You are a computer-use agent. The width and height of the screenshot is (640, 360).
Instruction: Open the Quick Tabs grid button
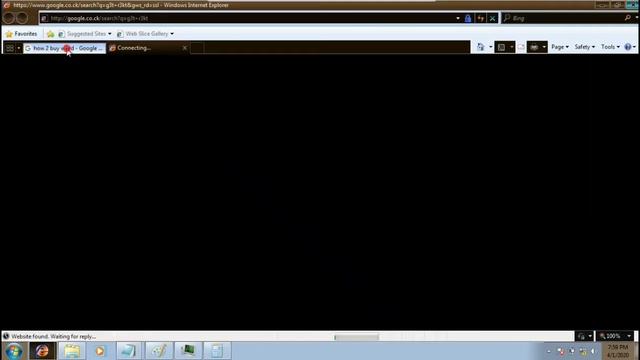click(x=10, y=48)
